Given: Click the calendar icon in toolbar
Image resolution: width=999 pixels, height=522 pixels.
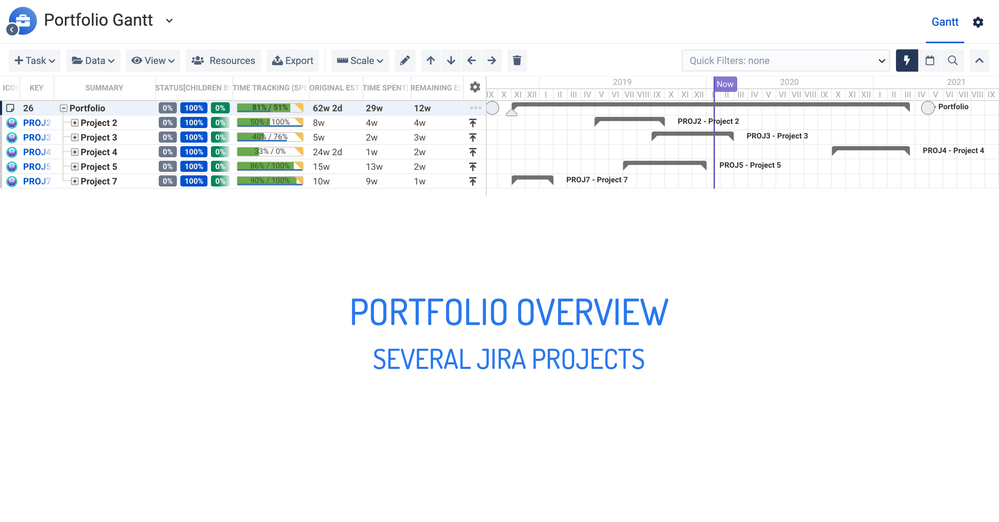Looking at the screenshot, I should click(x=930, y=61).
